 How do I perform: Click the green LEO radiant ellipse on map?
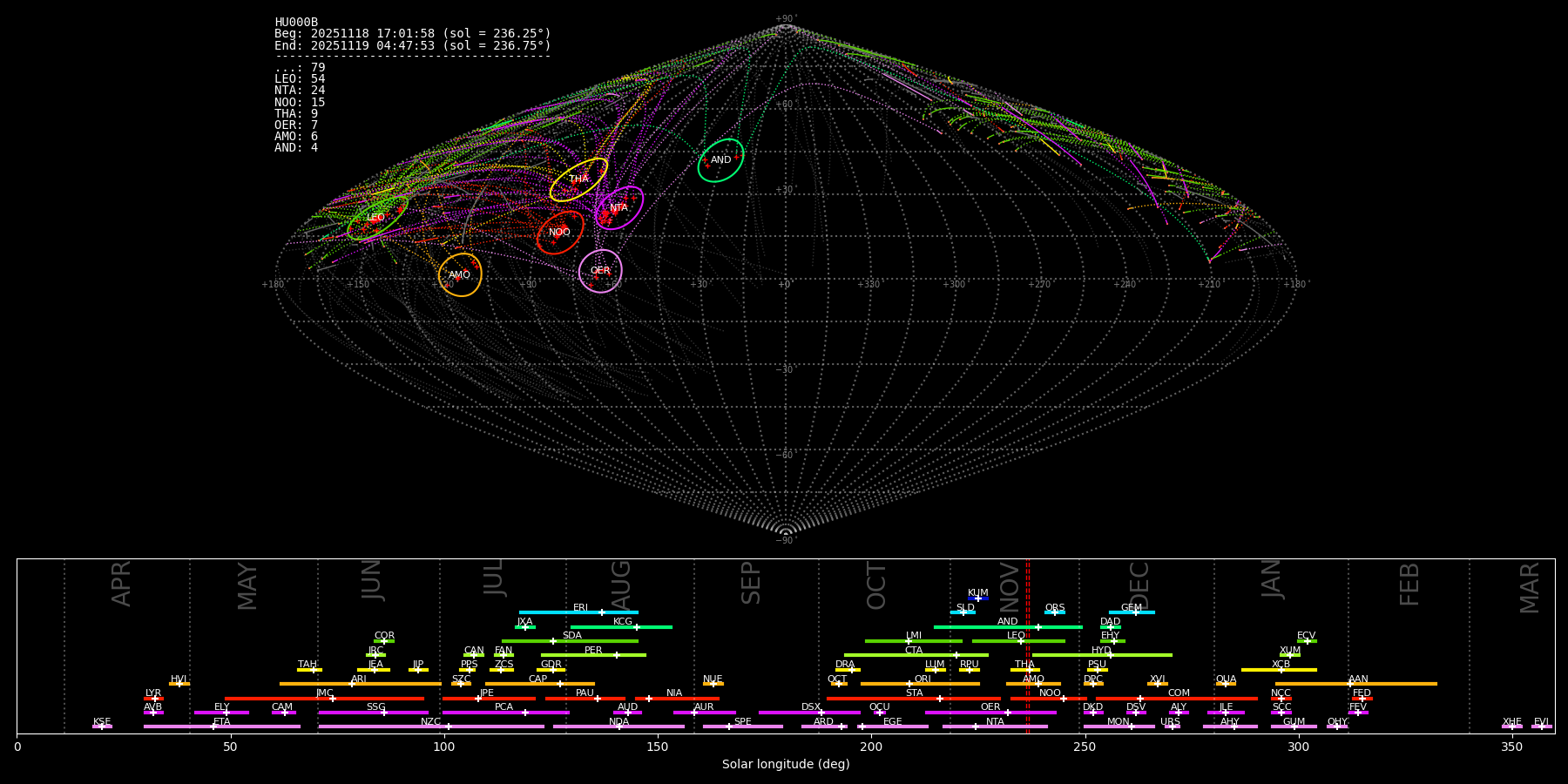[377, 218]
